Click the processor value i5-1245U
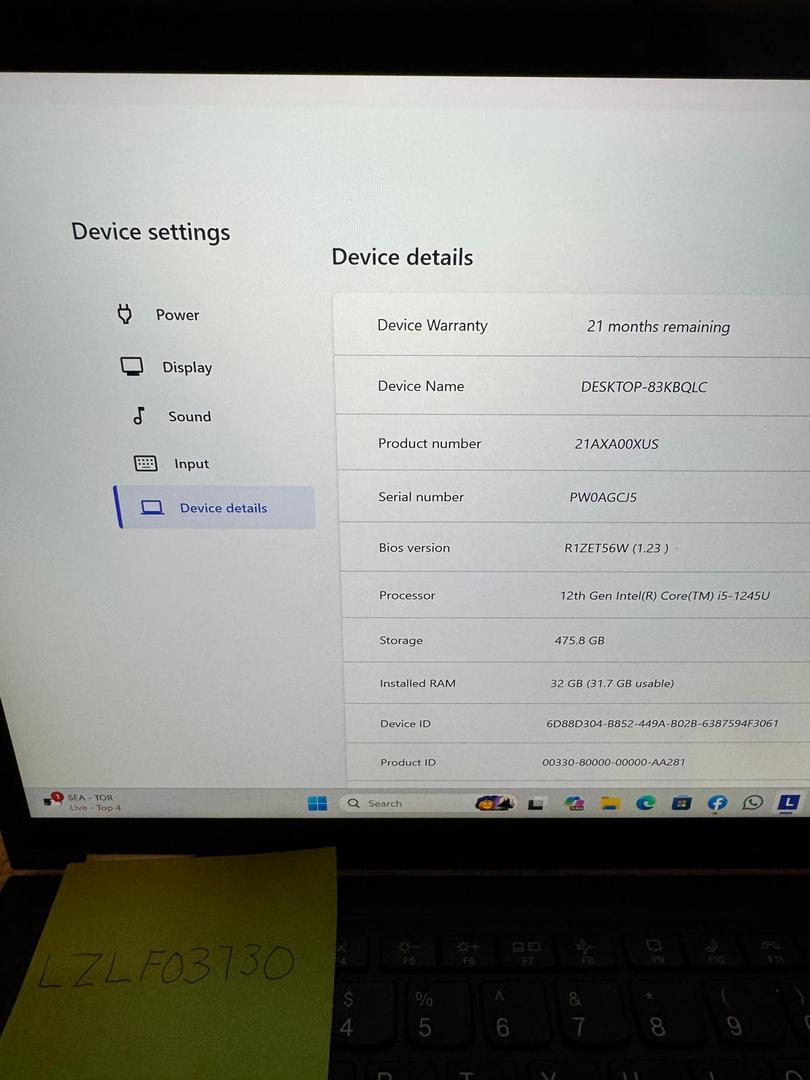Viewport: 810px width, 1080px height. coord(665,596)
